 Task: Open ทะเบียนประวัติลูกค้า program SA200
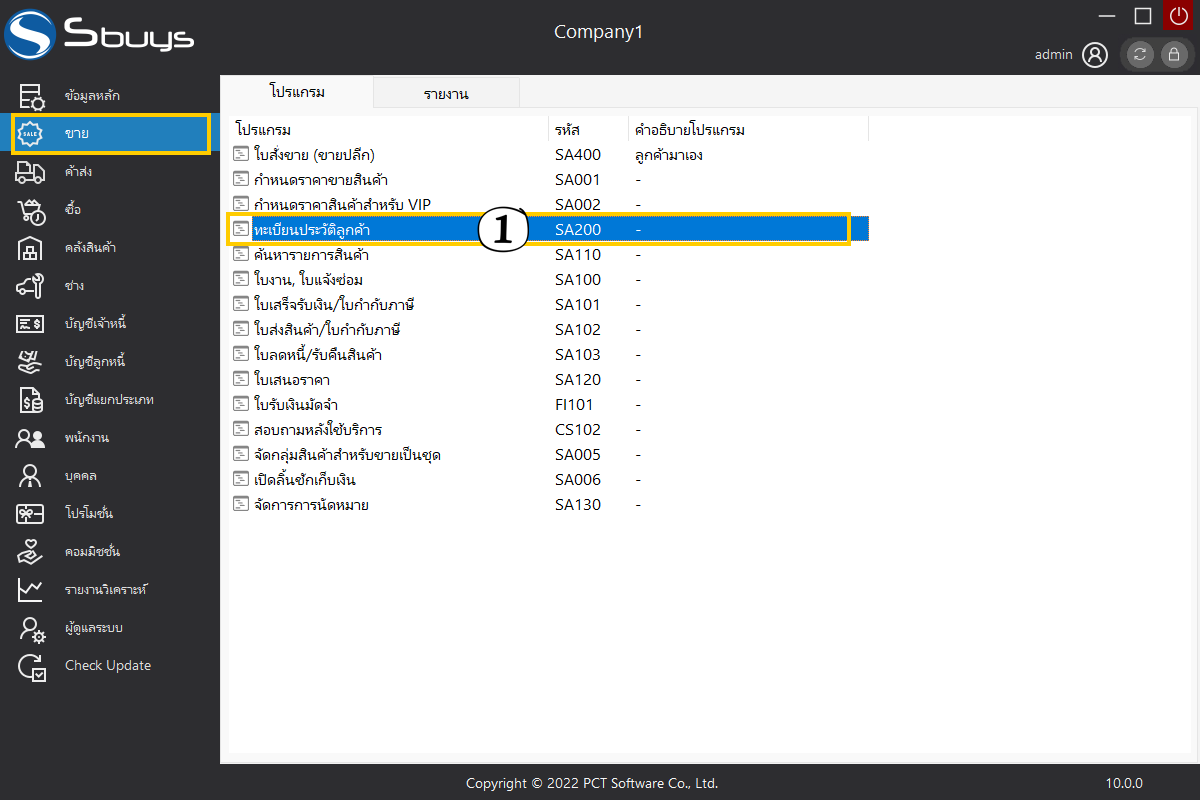pyautogui.click(x=312, y=230)
